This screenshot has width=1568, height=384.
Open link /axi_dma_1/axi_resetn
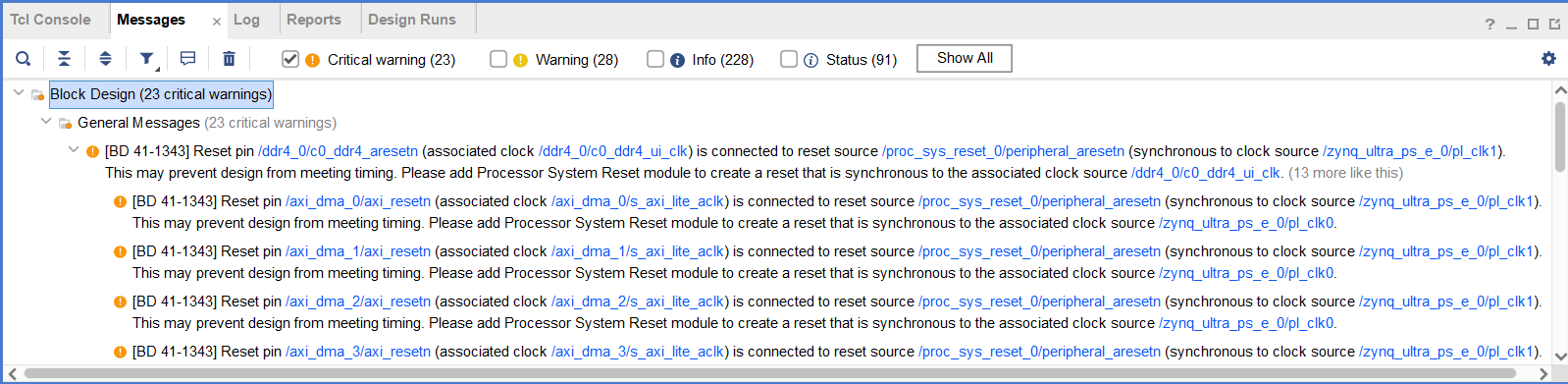pos(358,251)
